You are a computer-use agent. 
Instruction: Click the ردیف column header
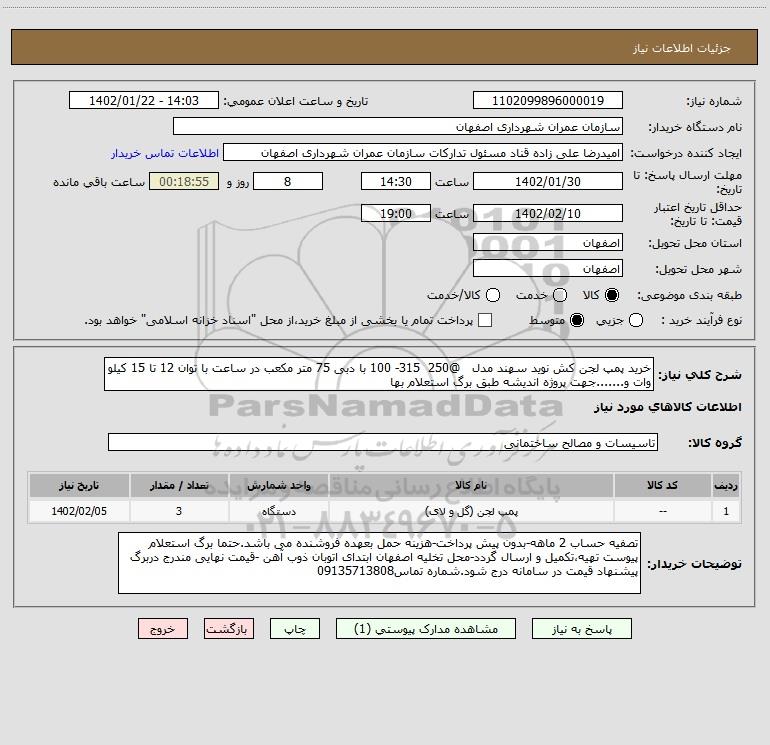pyautogui.click(x=726, y=485)
